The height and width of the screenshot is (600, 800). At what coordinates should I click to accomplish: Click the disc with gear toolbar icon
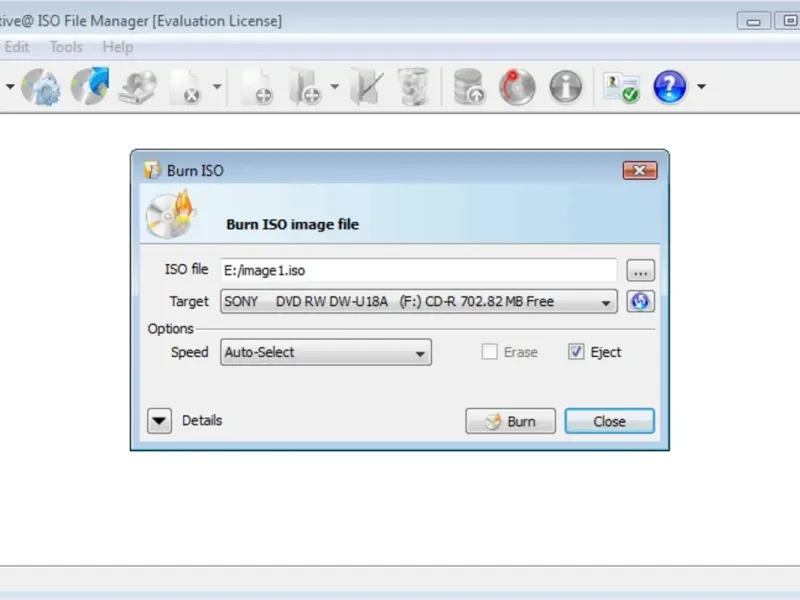click(41, 87)
